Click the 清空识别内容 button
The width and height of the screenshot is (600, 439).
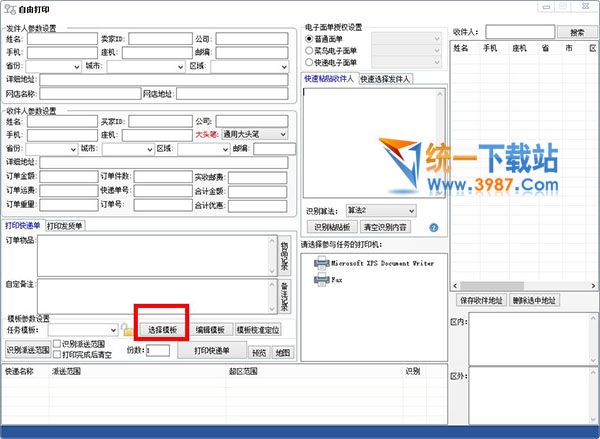(x=385, y=227)
